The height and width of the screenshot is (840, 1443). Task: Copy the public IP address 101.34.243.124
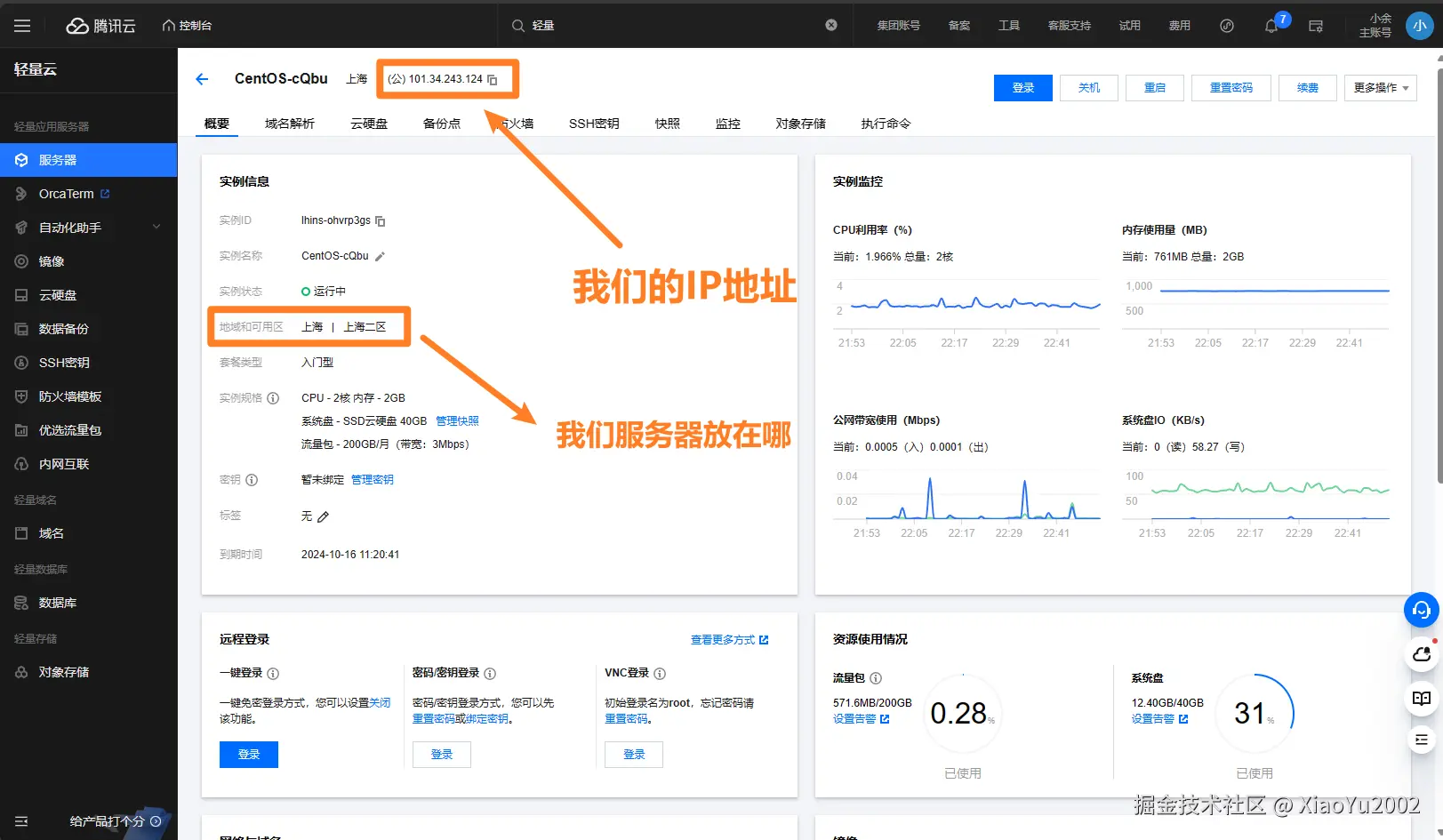pos(493,79)
